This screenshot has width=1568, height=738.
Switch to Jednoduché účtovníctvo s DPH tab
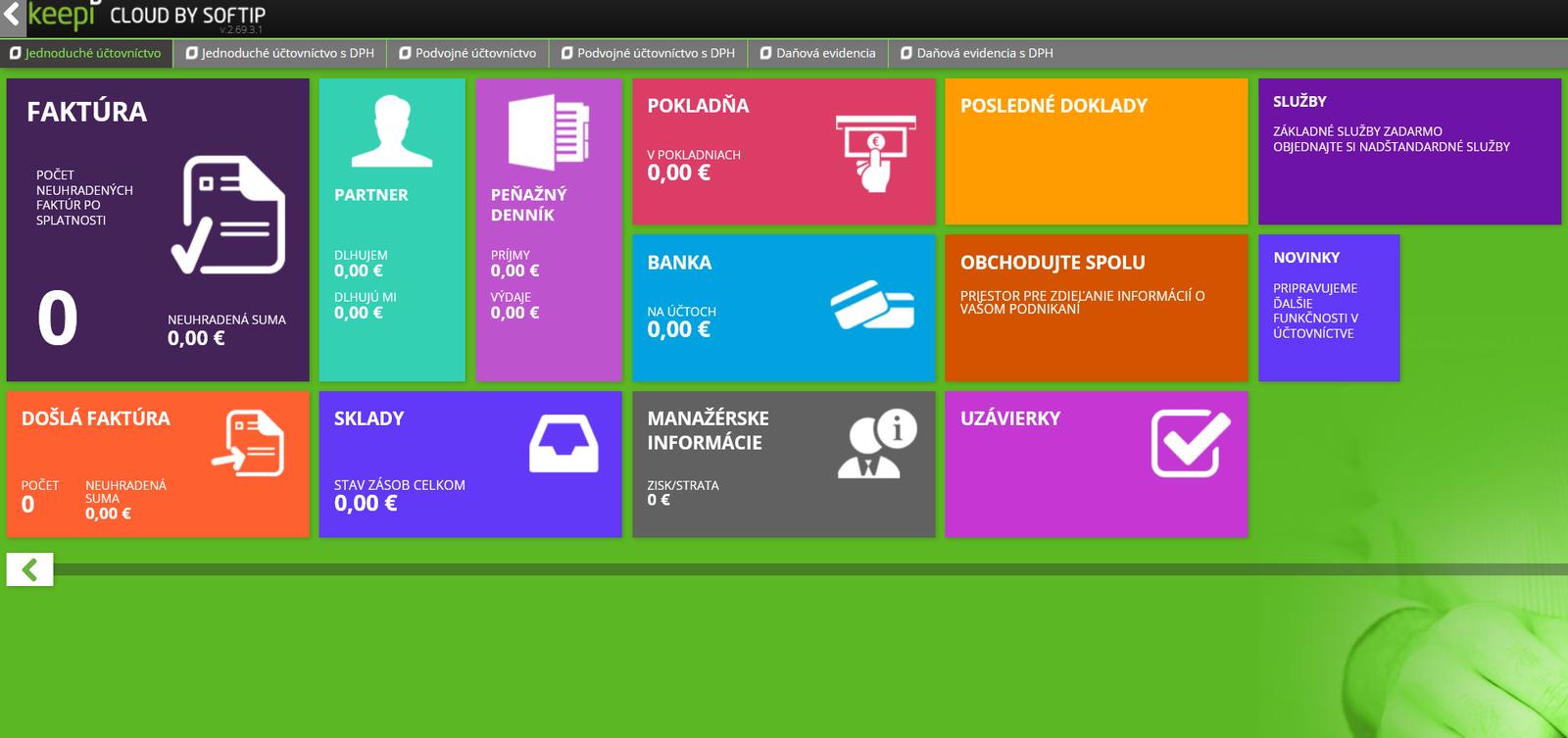click(279, 53)
